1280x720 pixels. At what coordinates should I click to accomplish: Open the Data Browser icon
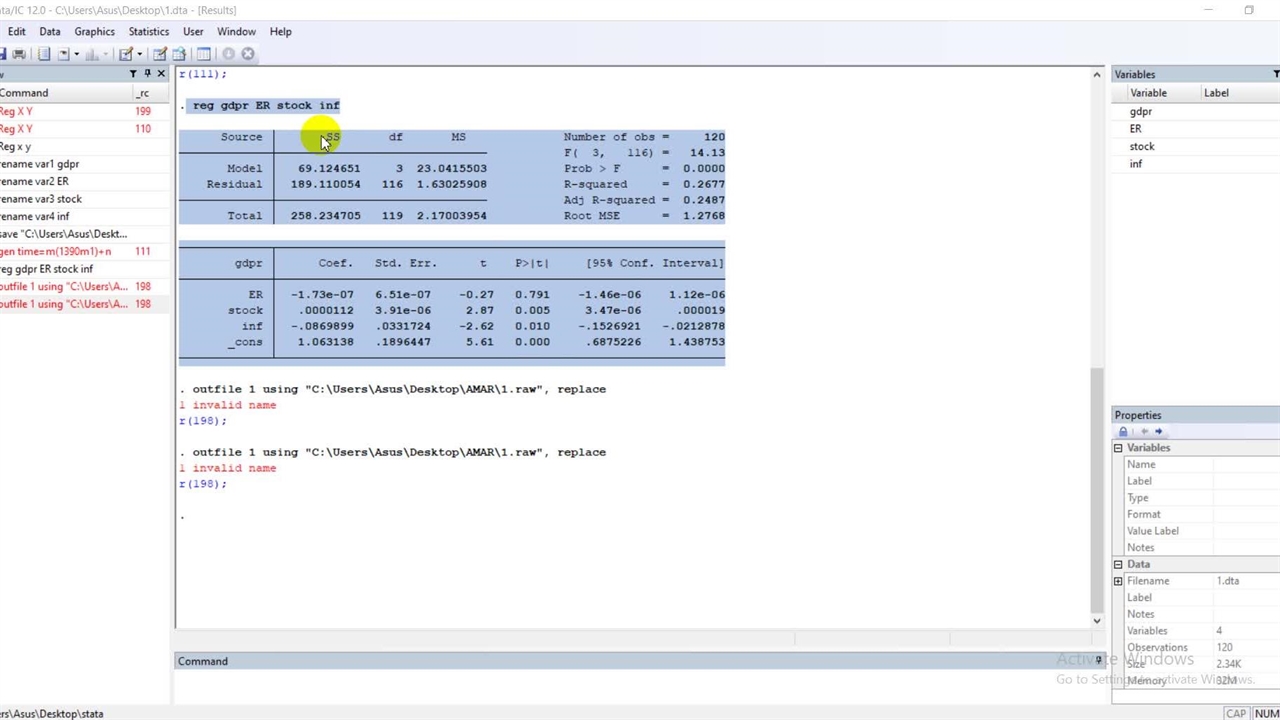coord(179,54)
